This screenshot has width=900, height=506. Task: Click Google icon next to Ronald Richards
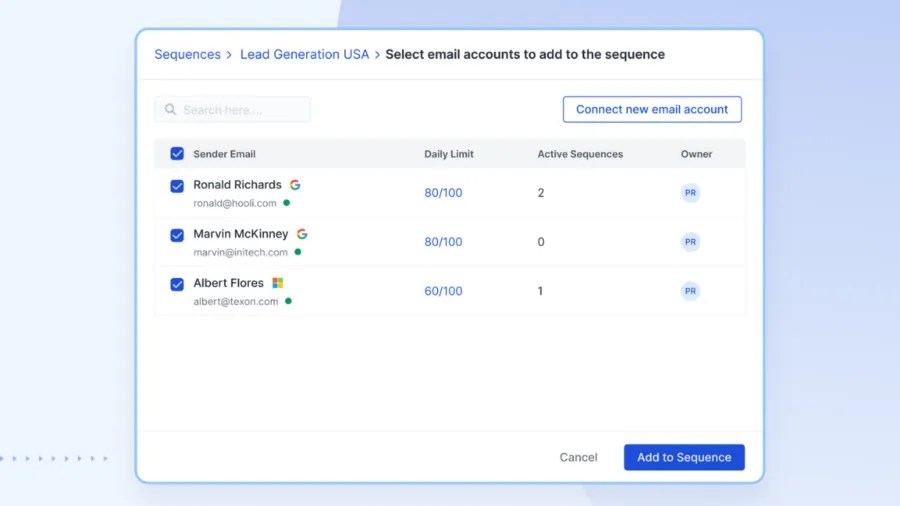pos(295,185)
